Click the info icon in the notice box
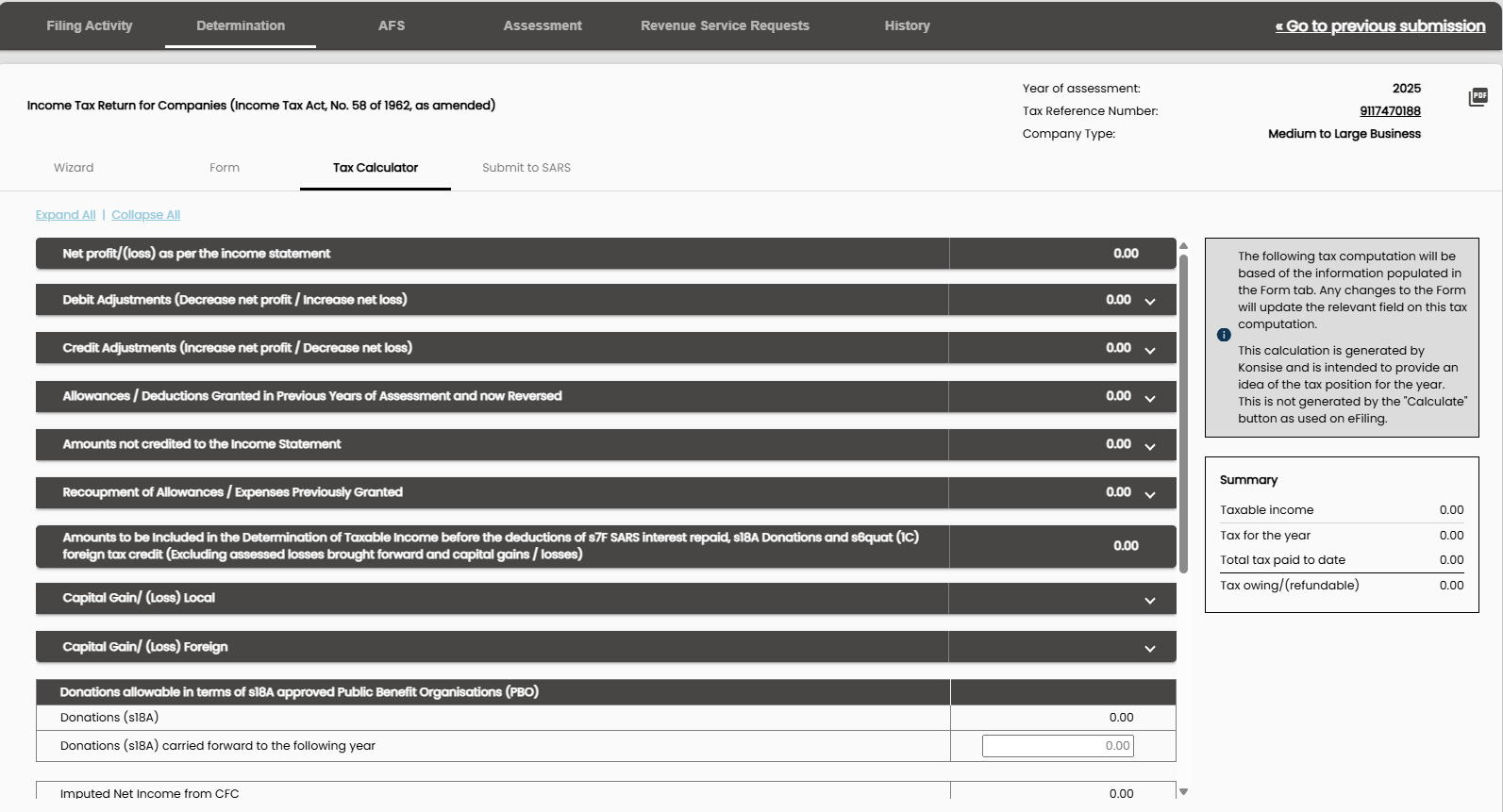 [x=1224, y=335]
